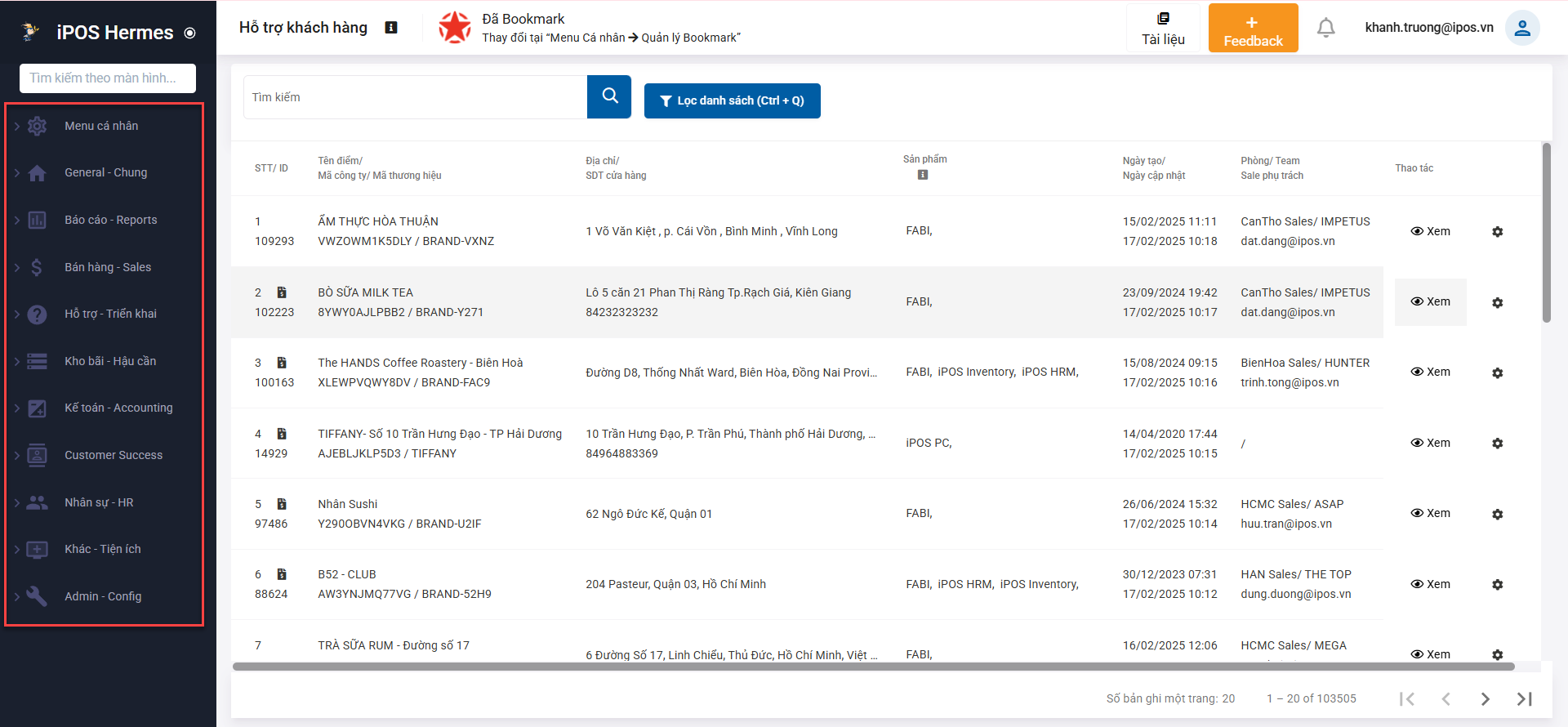Click the Nhân sự - HR people icon
The image size is (1568, 727).
click(x=37, y=502)
